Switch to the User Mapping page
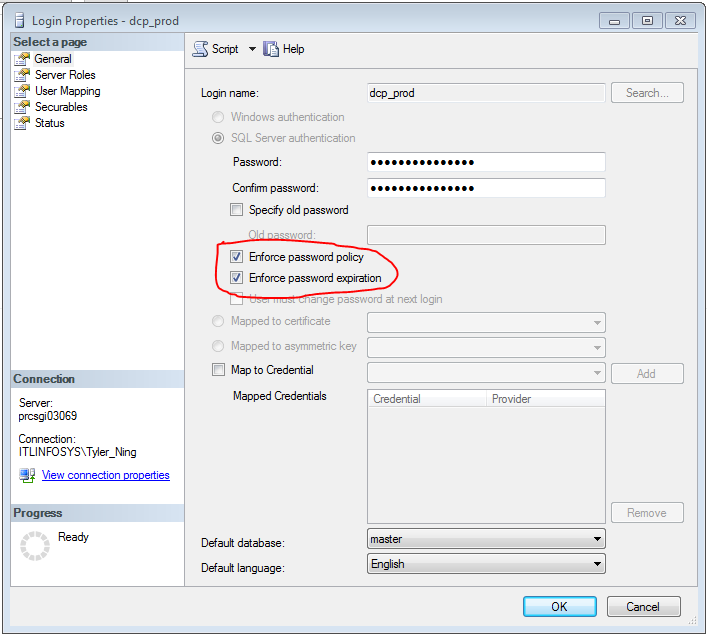 point(67,91)
